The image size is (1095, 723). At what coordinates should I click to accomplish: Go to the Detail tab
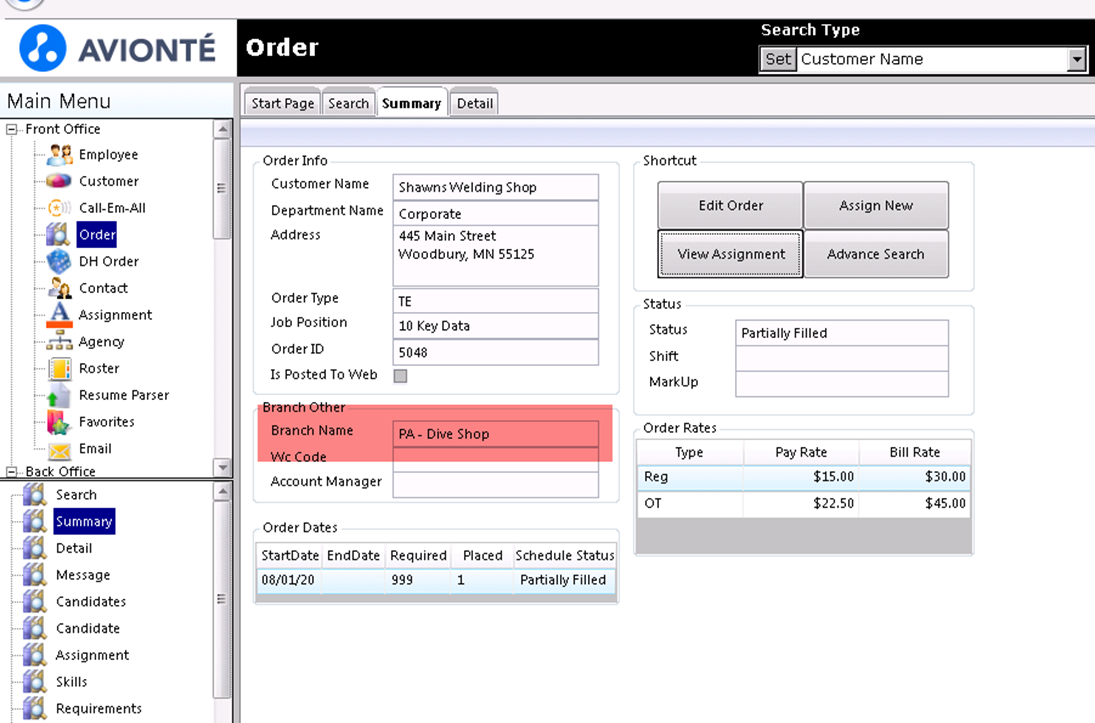(475, 103)
